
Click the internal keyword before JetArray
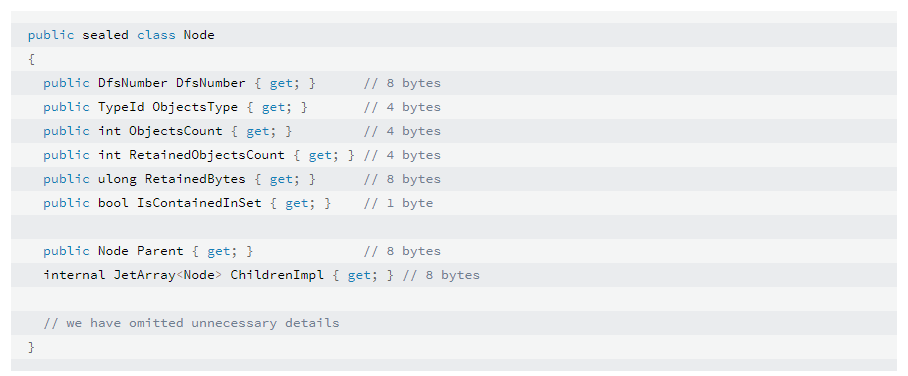pos(74,275)
